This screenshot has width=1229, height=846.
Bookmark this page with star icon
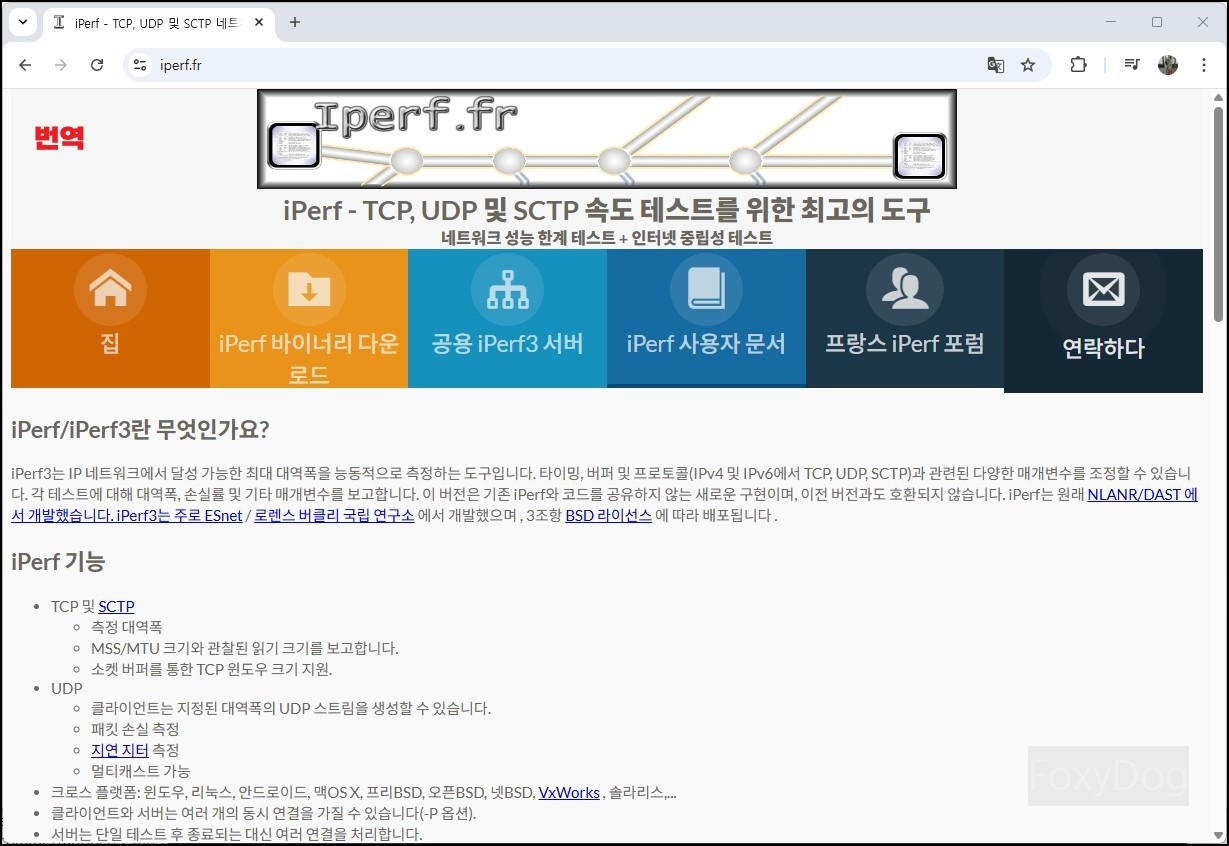1028,65
